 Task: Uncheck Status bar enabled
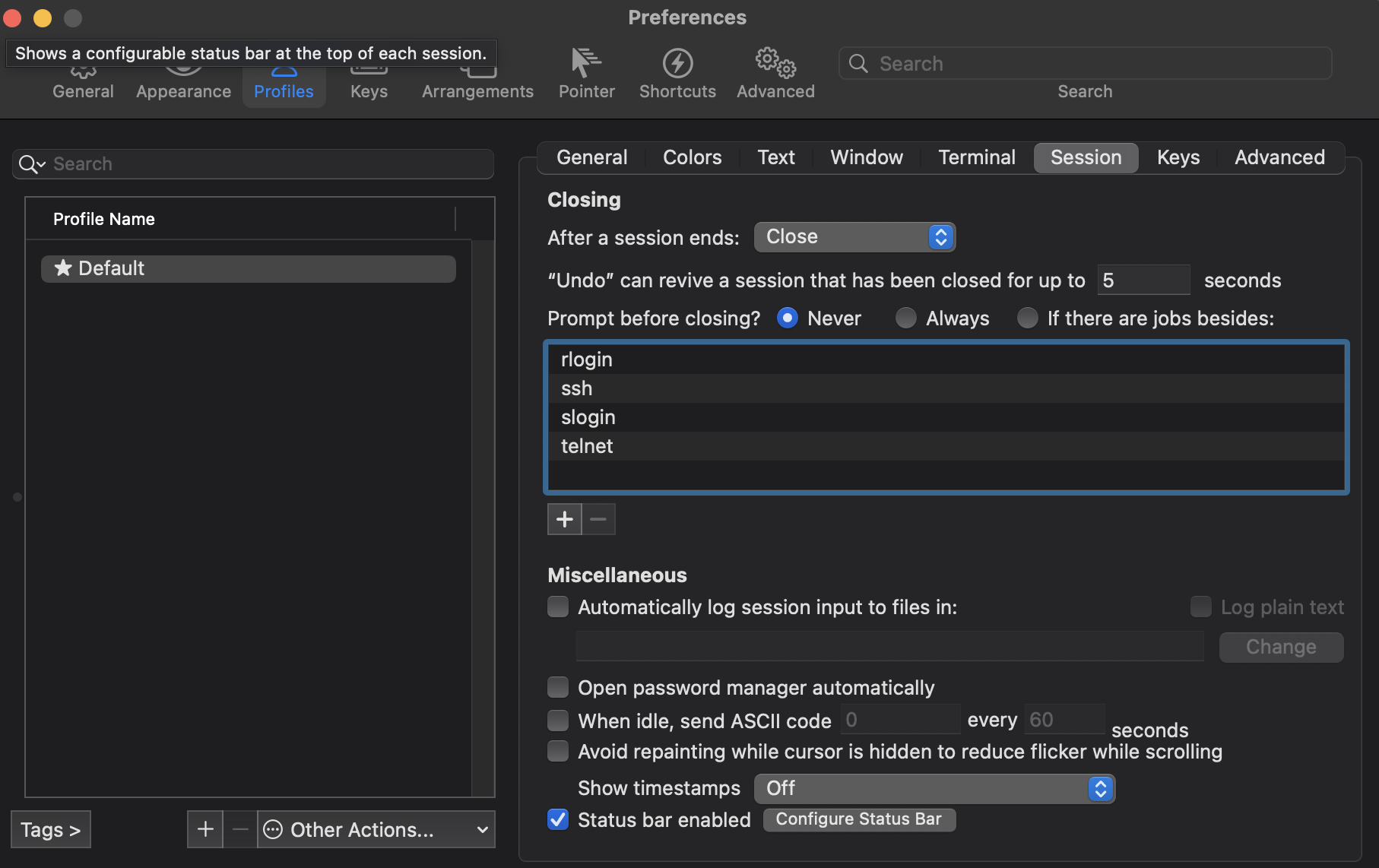tap(558, 819)
